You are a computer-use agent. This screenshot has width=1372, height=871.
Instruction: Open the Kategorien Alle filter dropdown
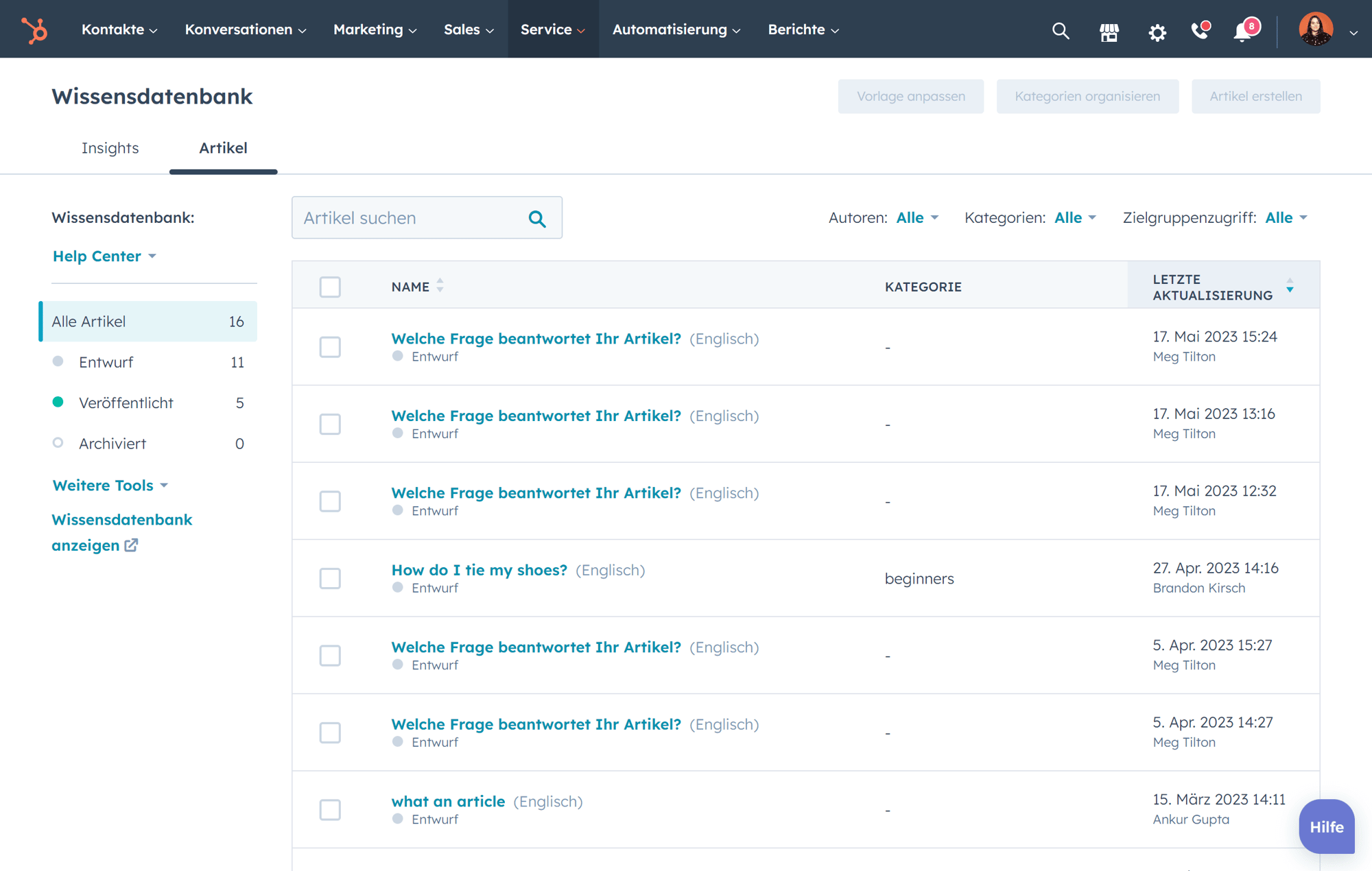[1075, 217]
